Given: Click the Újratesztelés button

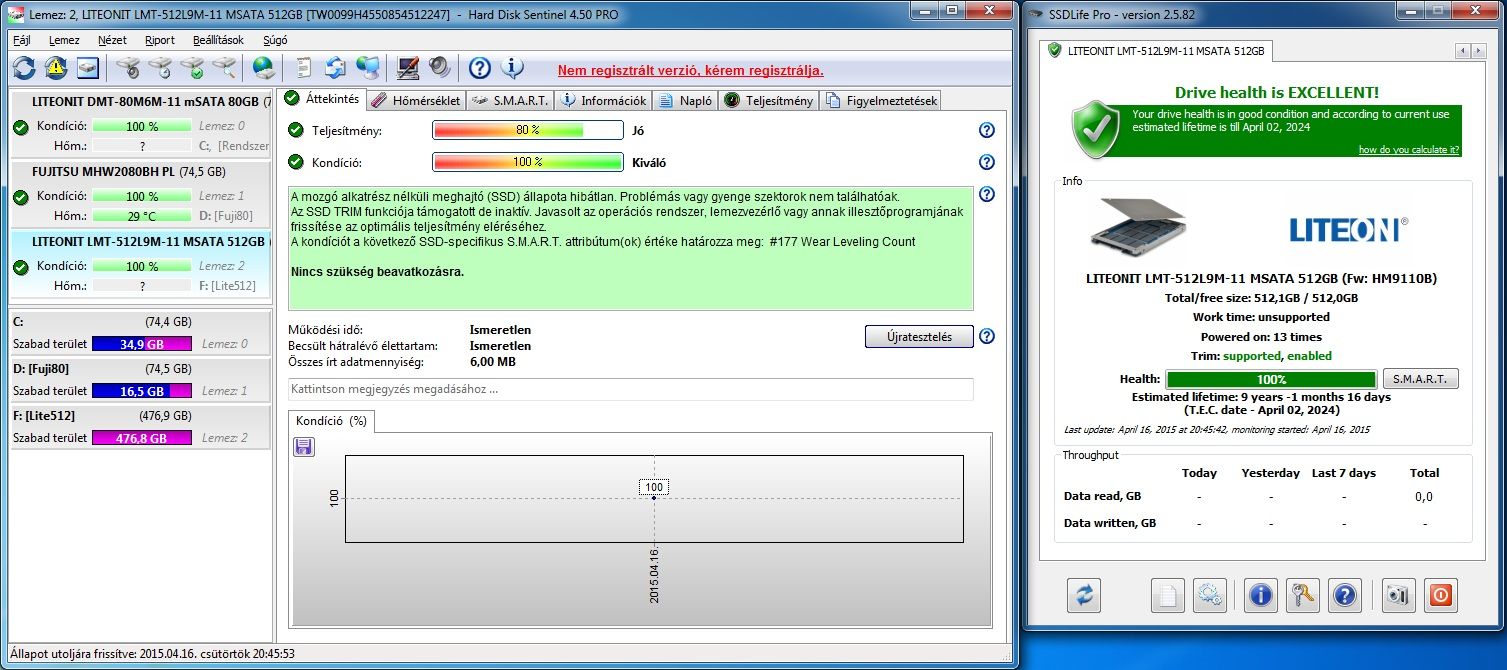Looking at the screenshot, I should [919, 336].
